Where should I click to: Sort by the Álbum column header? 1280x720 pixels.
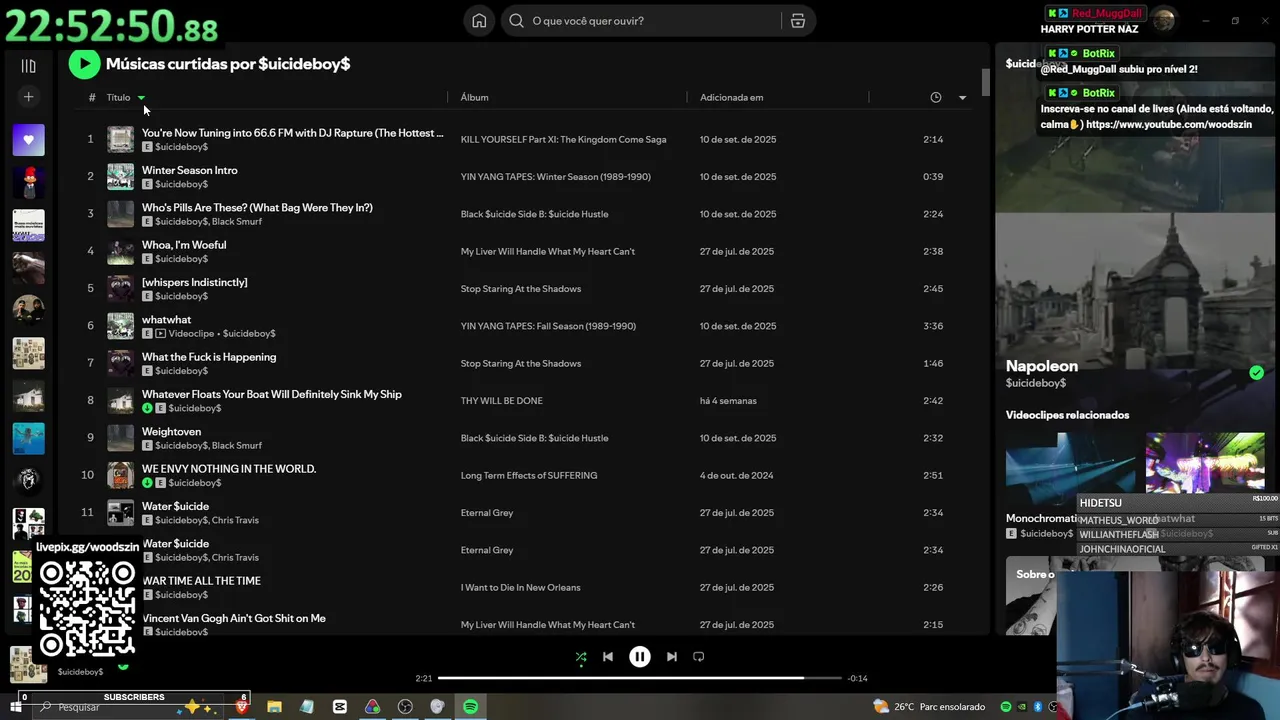[x=474, y=97]
